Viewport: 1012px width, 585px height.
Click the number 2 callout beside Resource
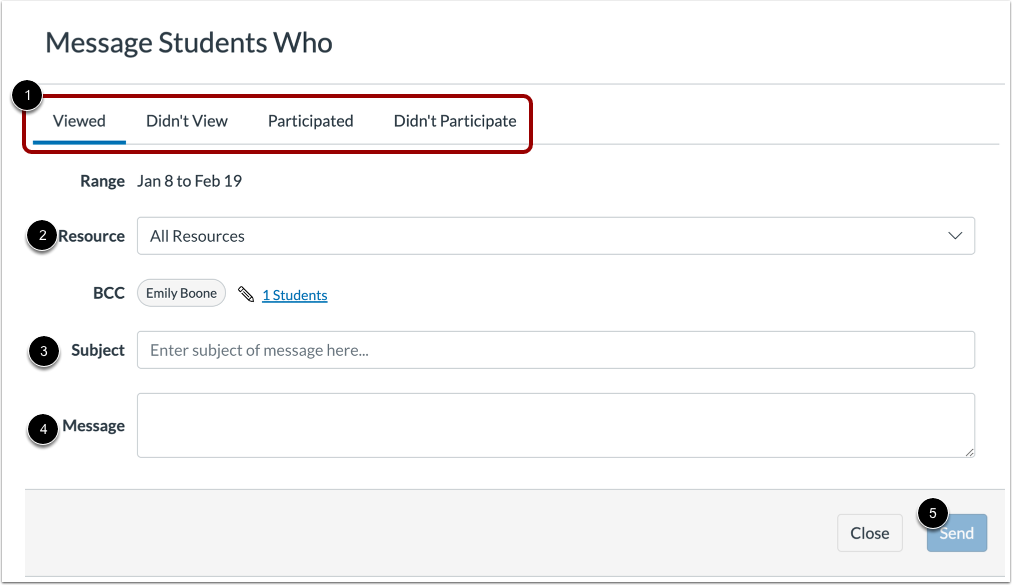pos(42,237)
